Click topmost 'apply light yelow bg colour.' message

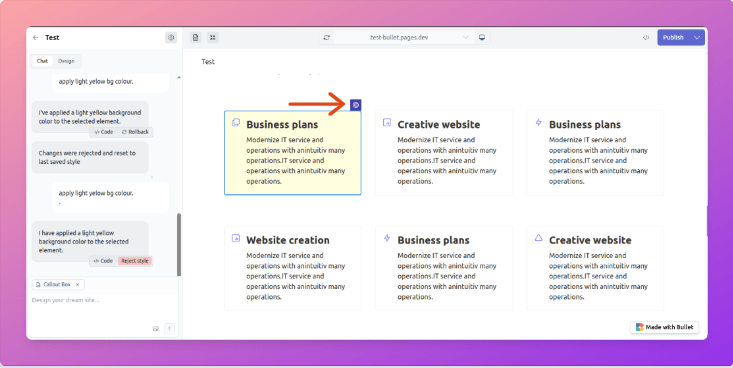click(x=110, y=82)
